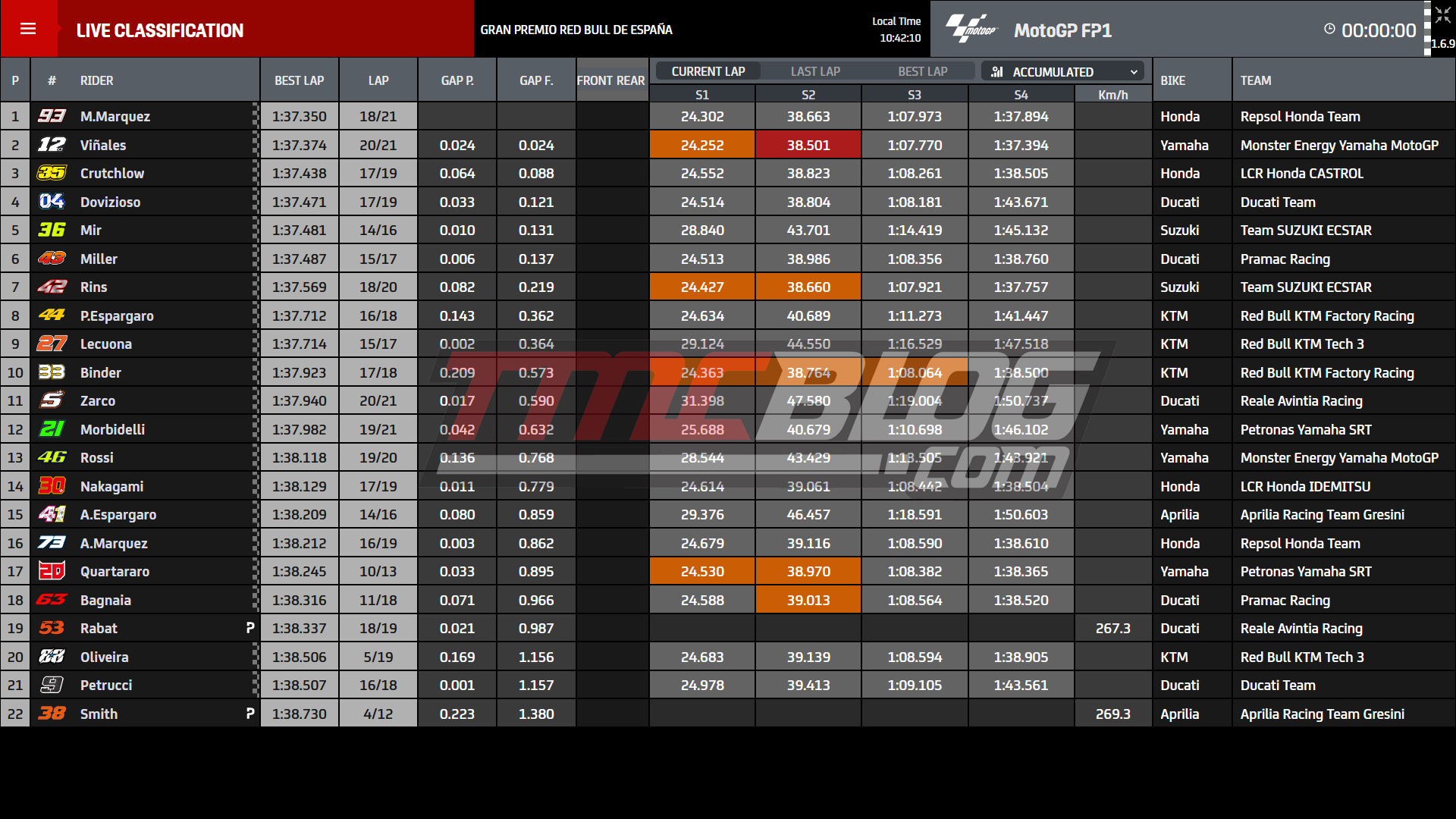The height and width of the screenshot is (819, 1456).
Task: Click rider number 73 badge
Action: point(52,543)
